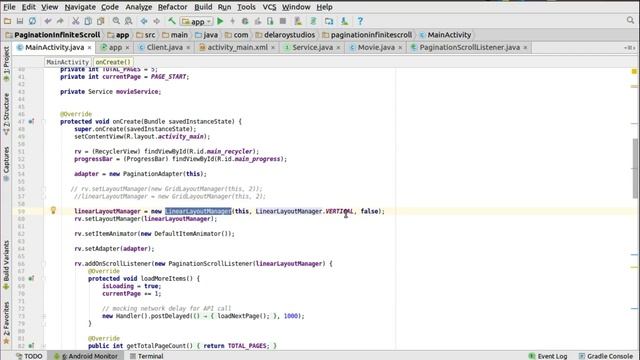Click the Project Structure icon
Image resolution: width=640 pixels, height=360 pixels.
coord(329,21)
